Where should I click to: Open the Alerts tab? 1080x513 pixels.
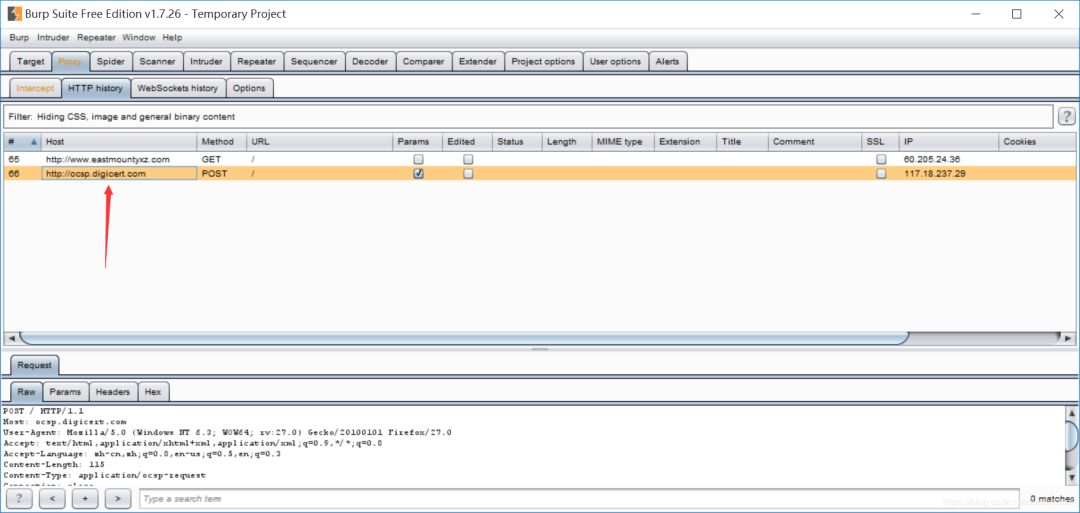pyautogui.click(x=667, y=61)
